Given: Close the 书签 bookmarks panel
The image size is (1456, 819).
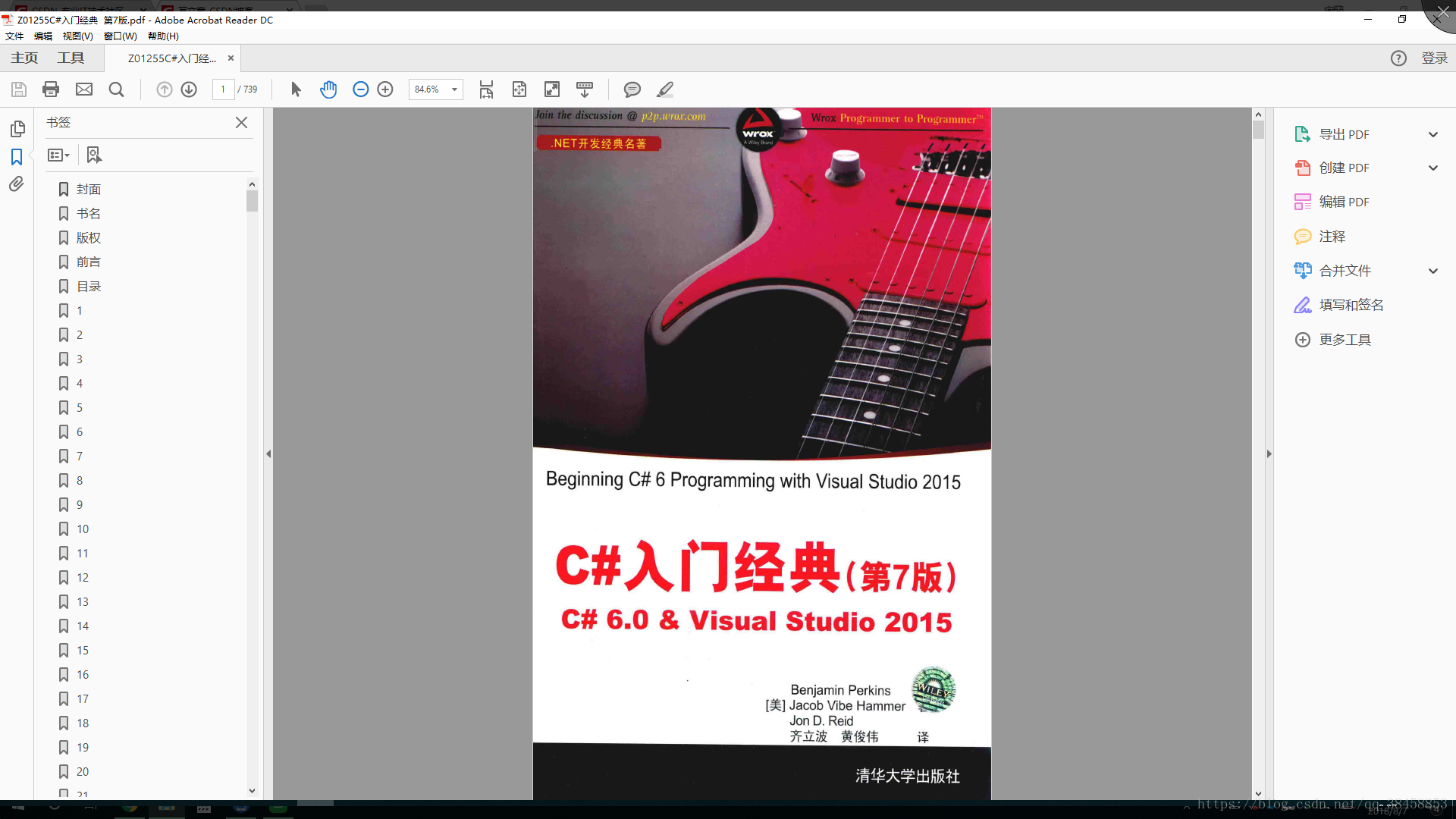Looking at the screenshot, I should tap(241, 122).
